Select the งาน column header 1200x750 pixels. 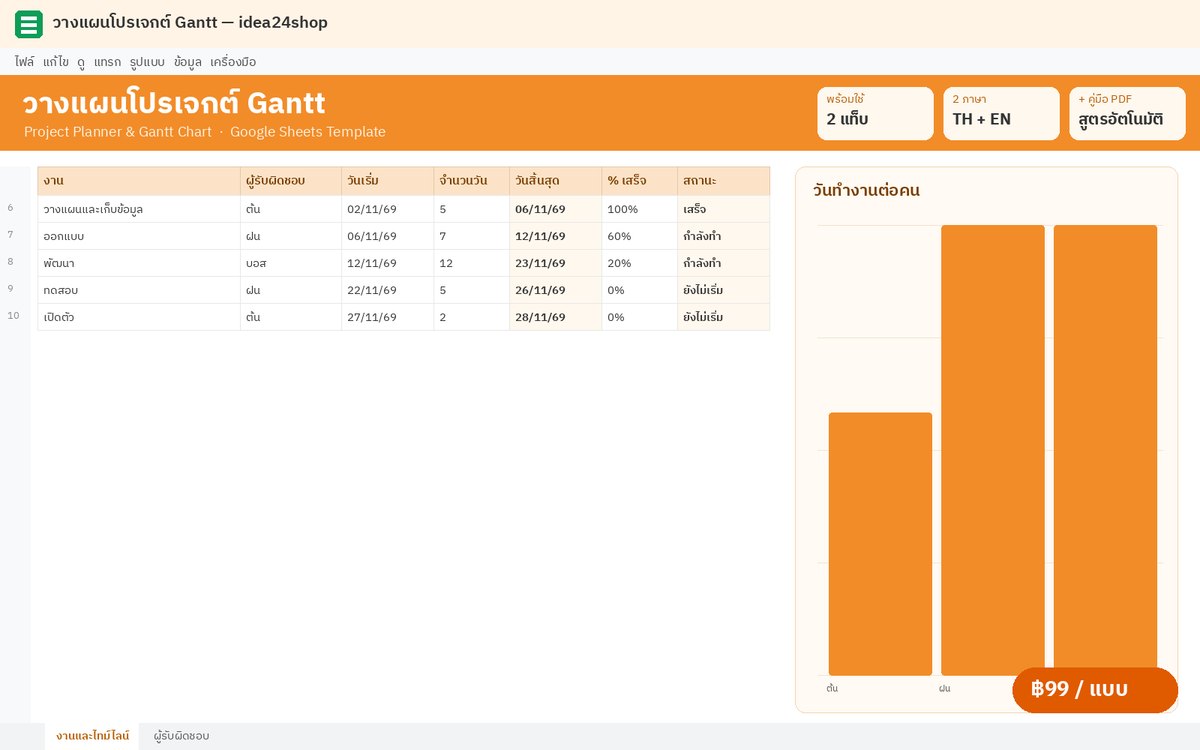pos(139,181)
